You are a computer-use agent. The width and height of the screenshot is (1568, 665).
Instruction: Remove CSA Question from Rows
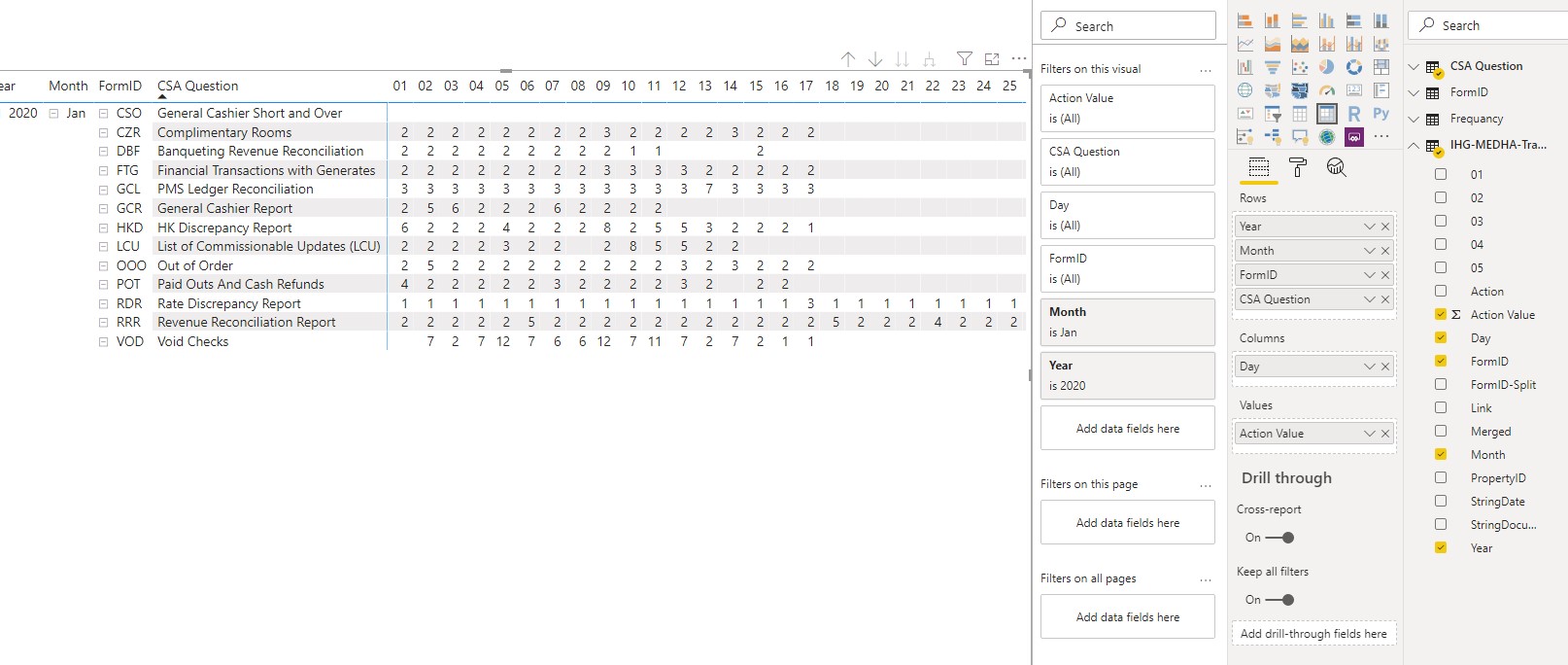(1385, 299)
